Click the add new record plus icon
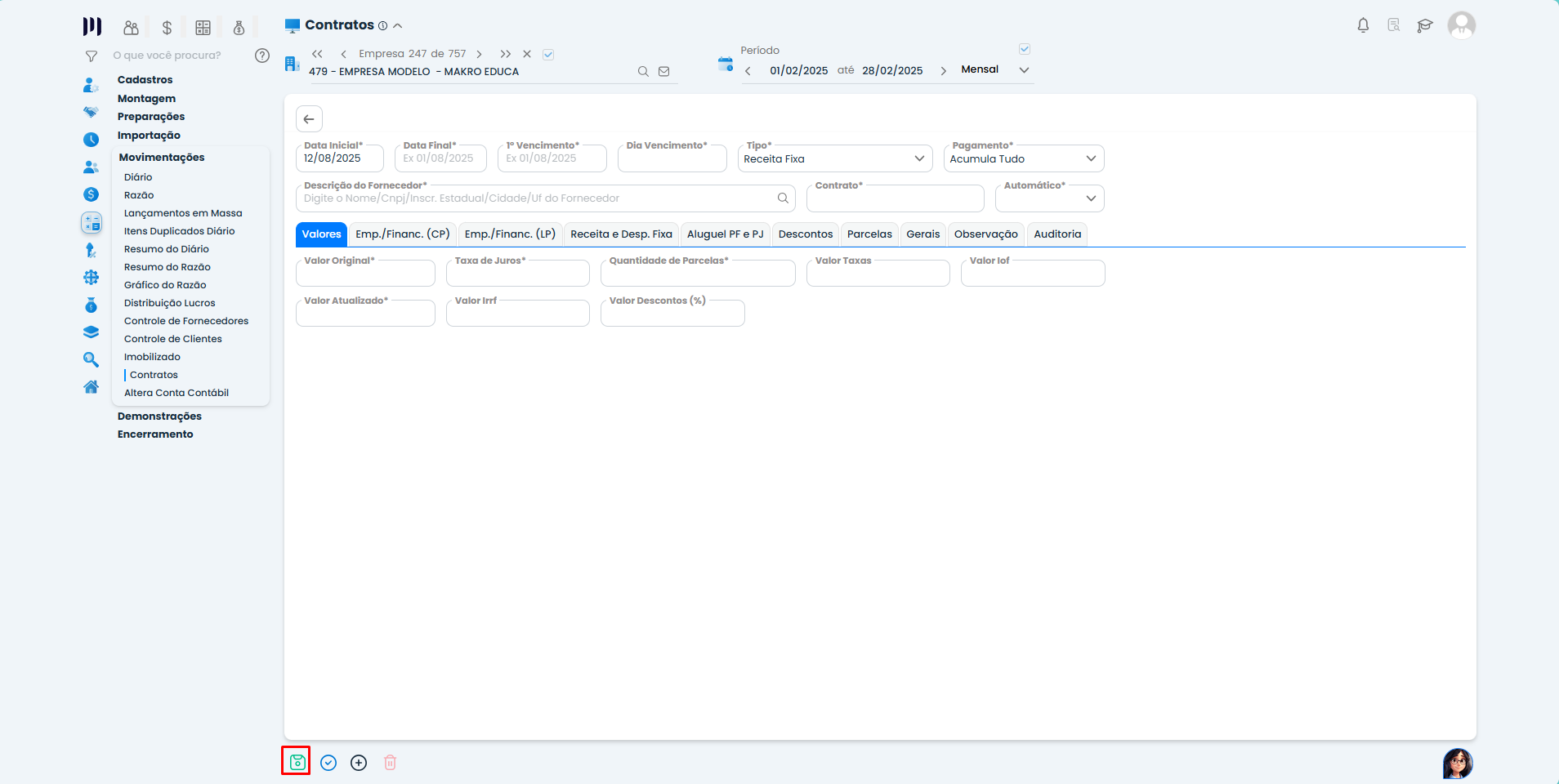This screenshot has width=1559, height=784. point(359,763)
